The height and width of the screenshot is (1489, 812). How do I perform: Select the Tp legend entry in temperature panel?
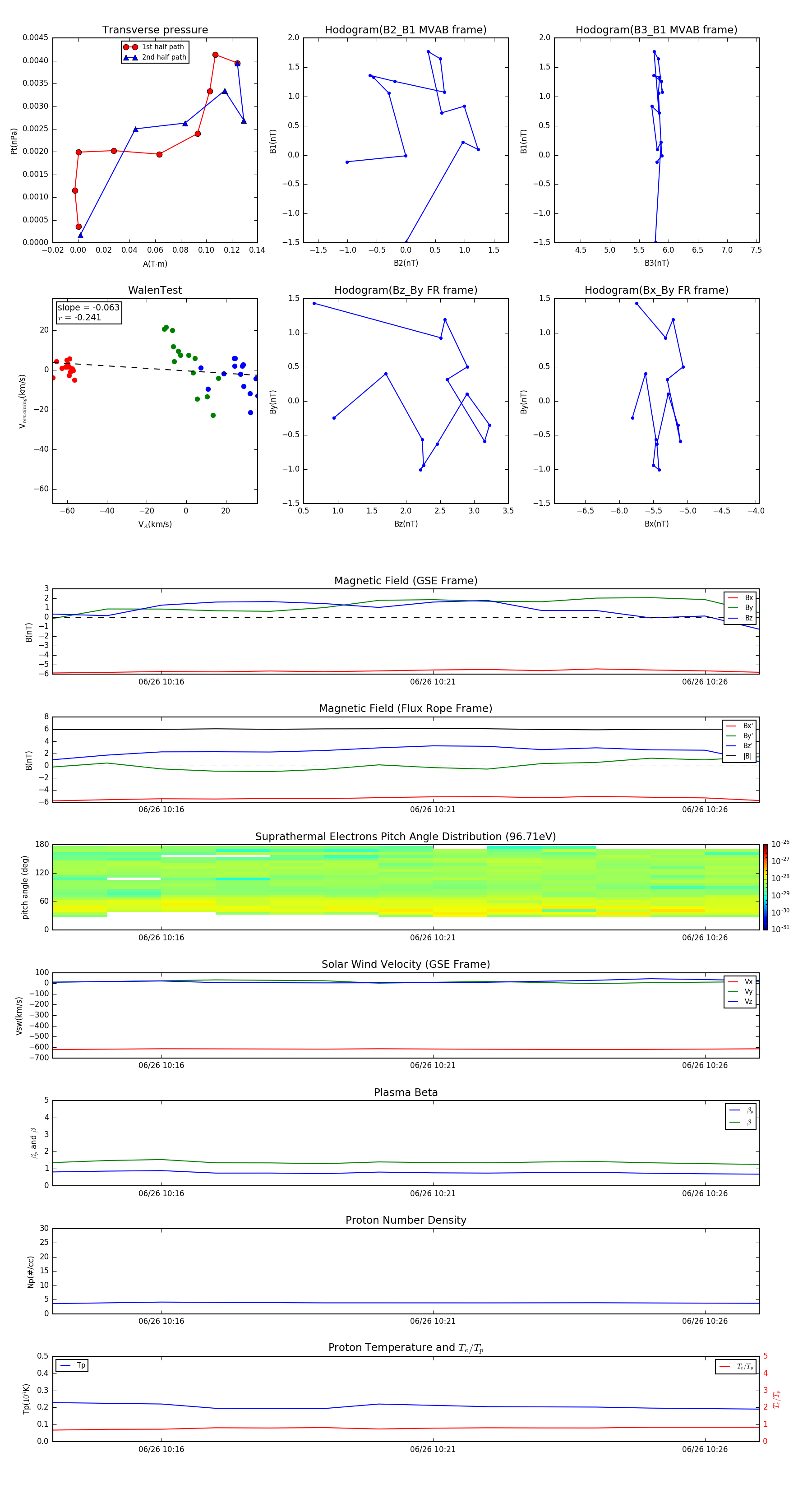[72, 1365]
